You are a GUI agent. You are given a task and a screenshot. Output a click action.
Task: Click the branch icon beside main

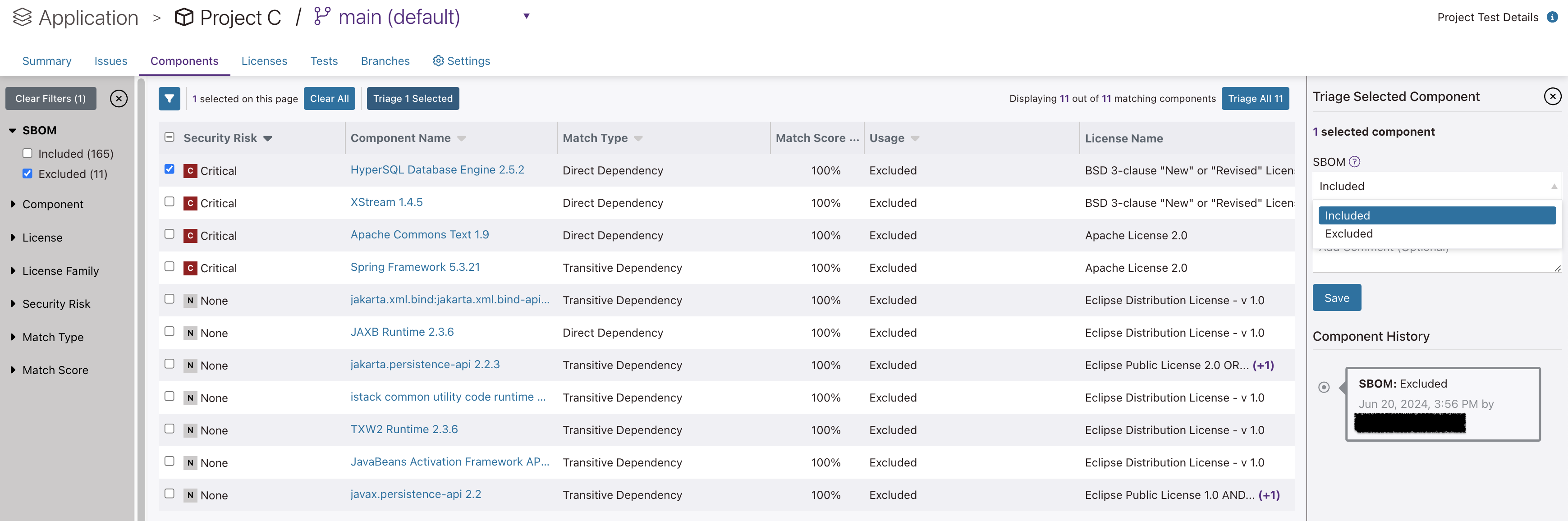click(x=322, y=16)
